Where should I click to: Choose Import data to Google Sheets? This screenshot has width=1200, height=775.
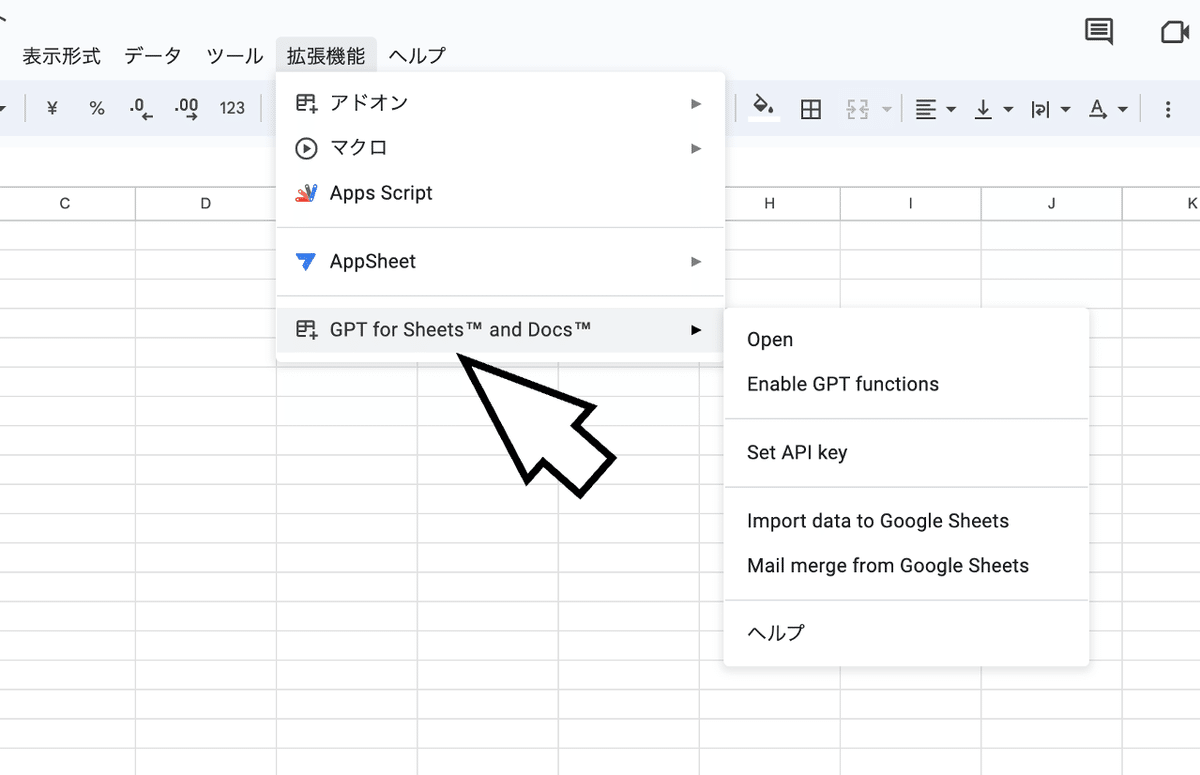click(906, 521)
